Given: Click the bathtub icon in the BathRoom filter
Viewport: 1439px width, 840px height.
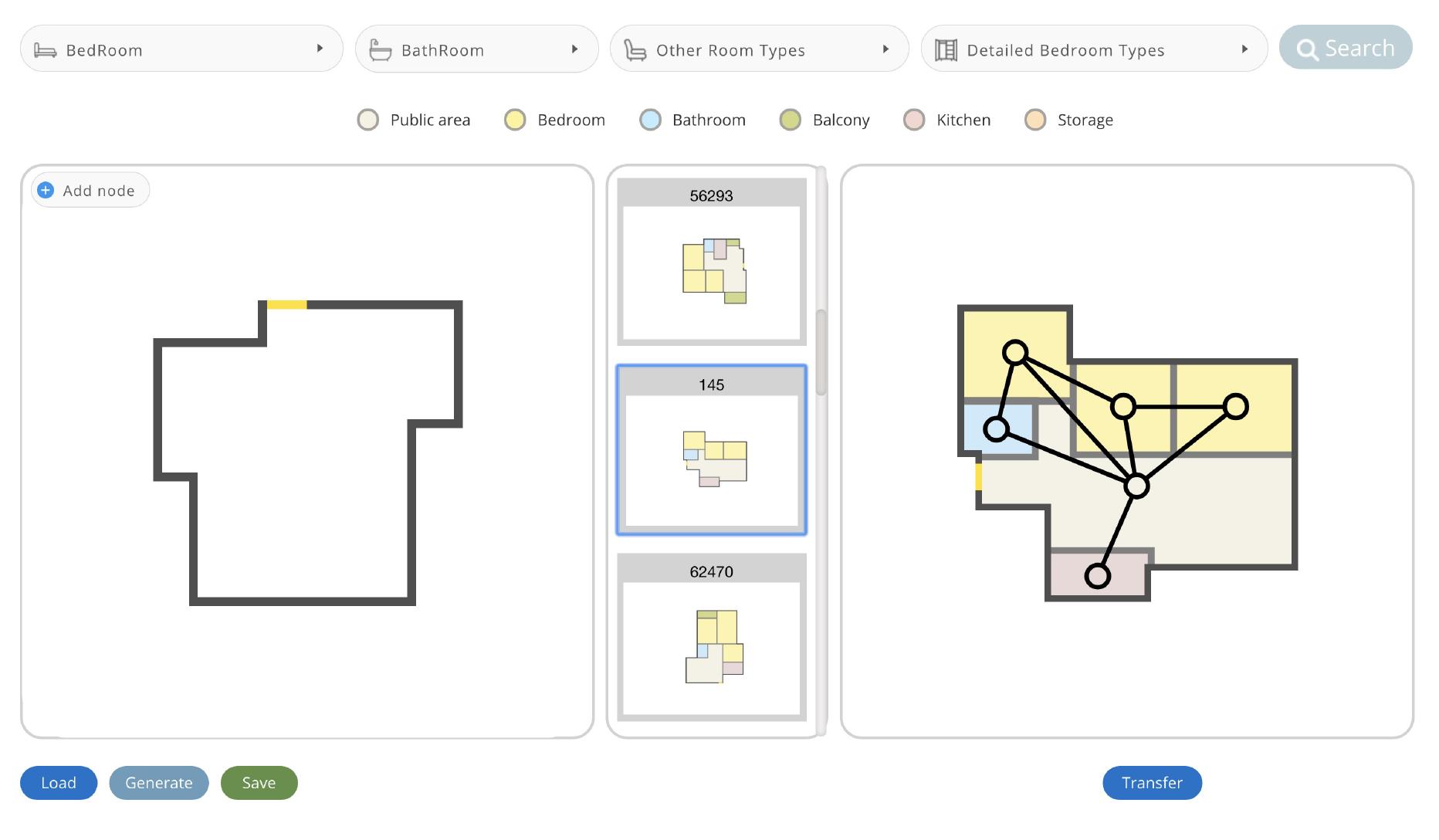Looking at the screenshot, I should (x=380, y=49).
